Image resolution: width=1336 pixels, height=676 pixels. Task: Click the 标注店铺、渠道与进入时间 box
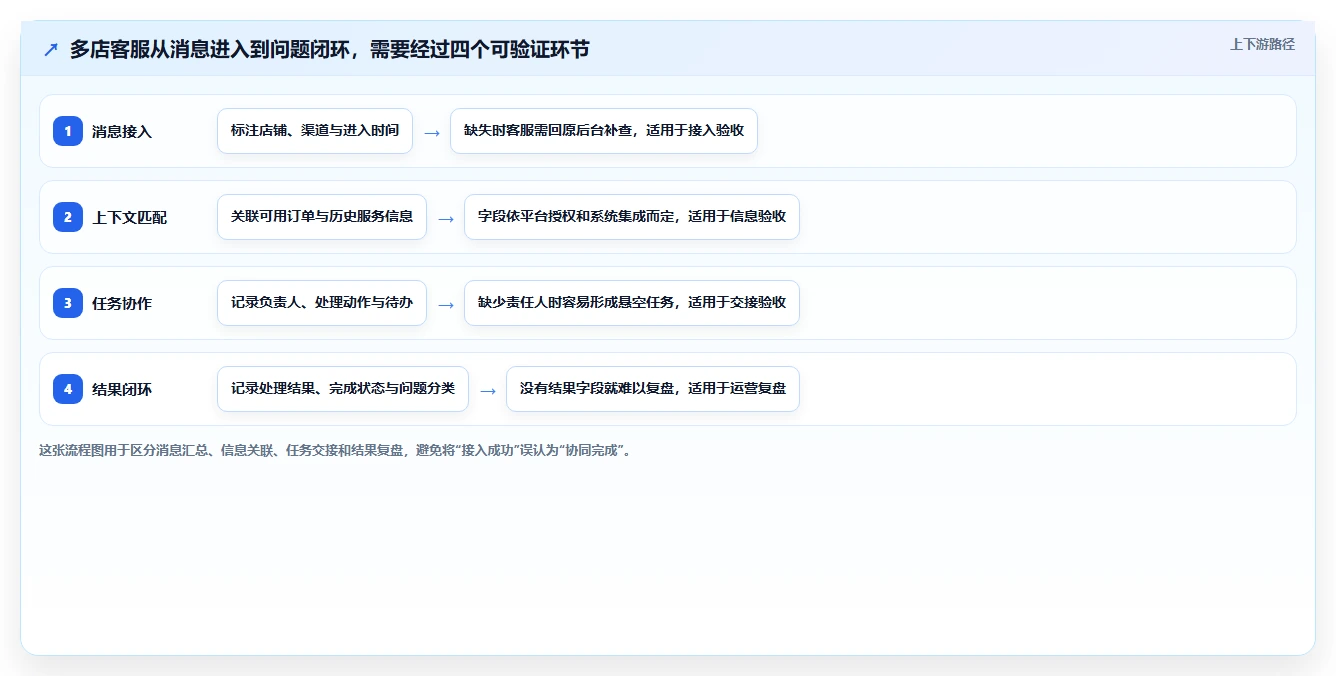click(315, 131)
